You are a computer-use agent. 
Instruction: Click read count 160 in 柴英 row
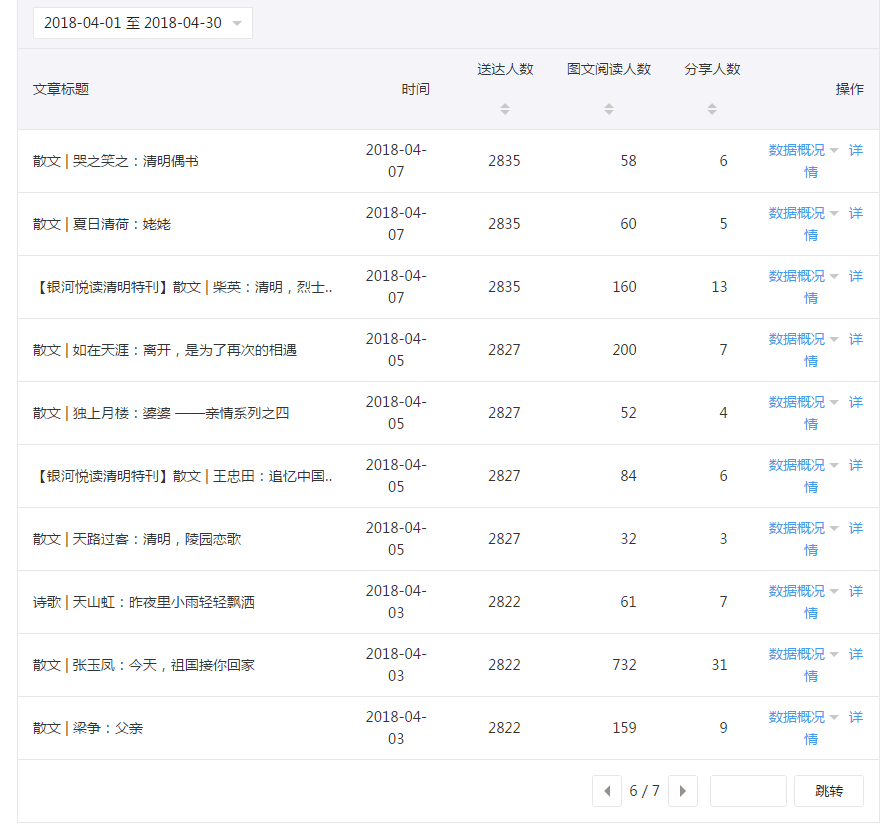[x=624, y=287]
